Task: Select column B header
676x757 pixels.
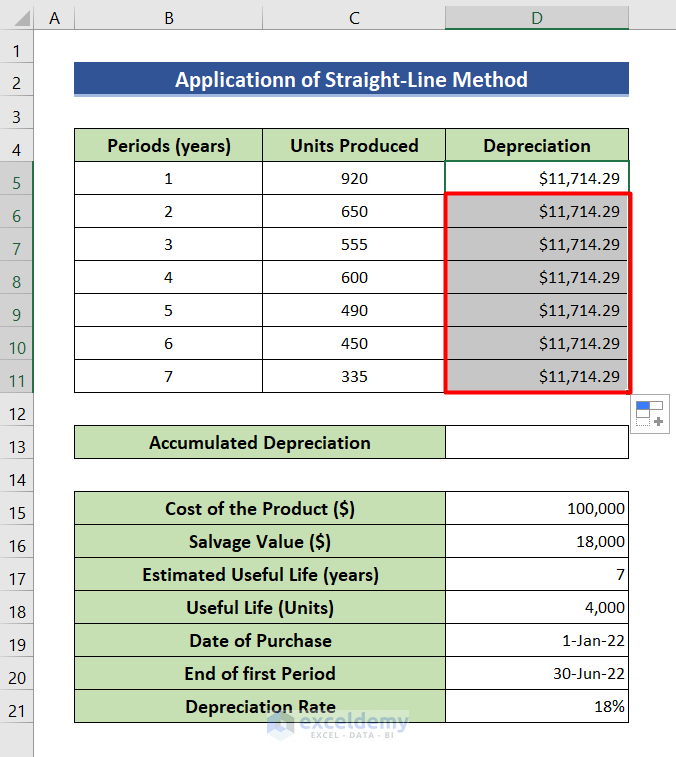Action: [168, 17]
